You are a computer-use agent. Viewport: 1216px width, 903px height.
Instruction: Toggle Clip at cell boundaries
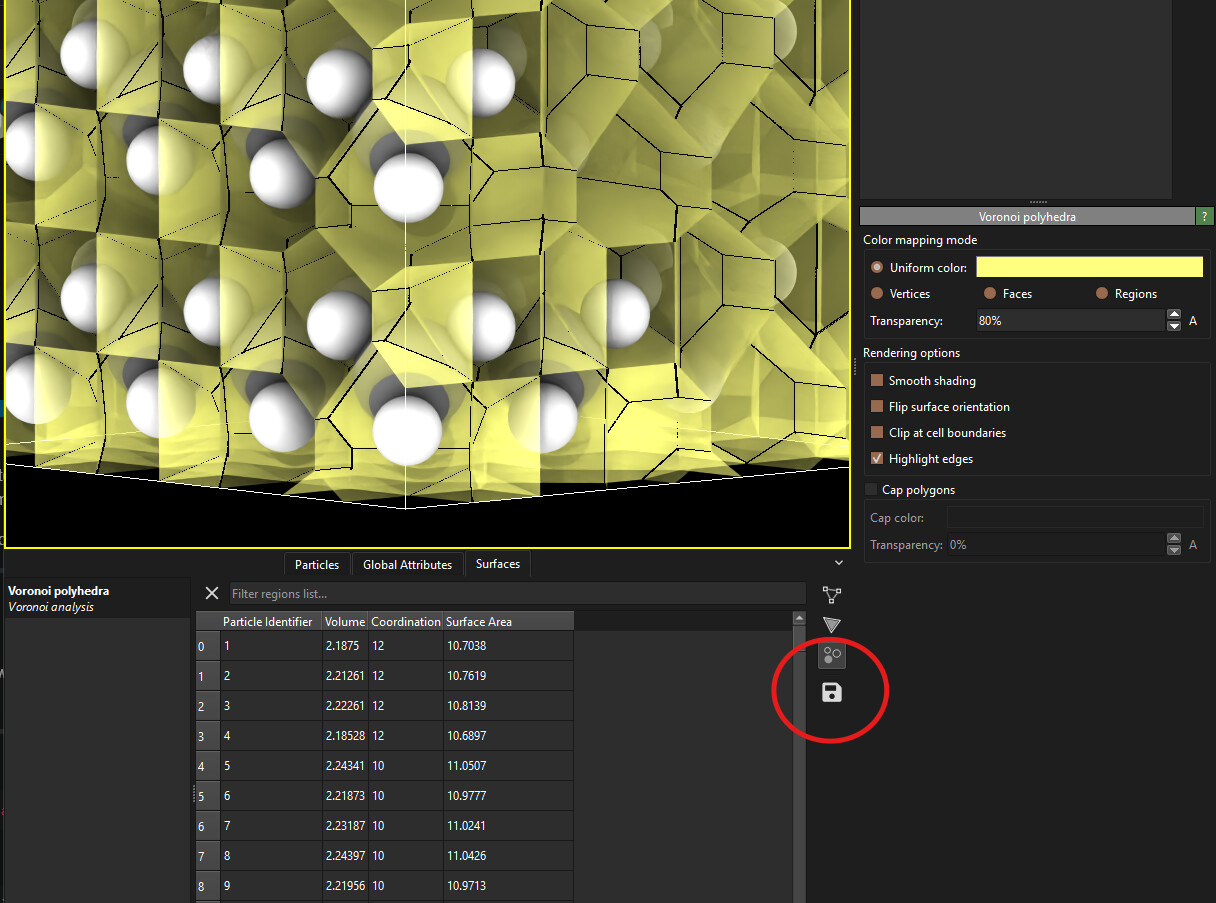877,433
